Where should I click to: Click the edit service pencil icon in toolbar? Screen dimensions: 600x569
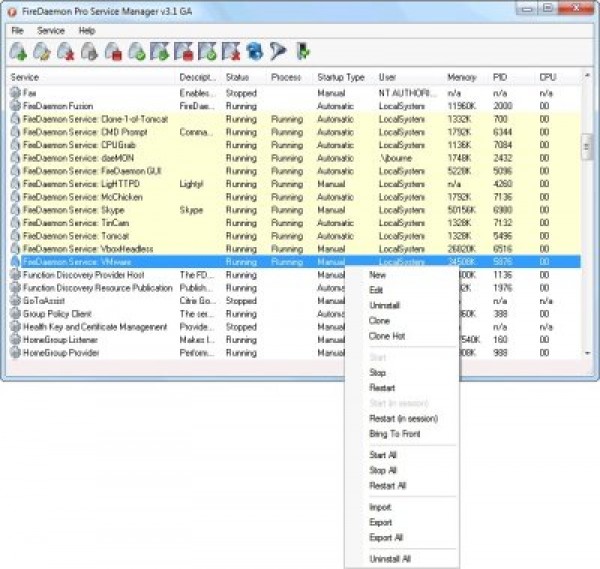[x=41, y=51]
